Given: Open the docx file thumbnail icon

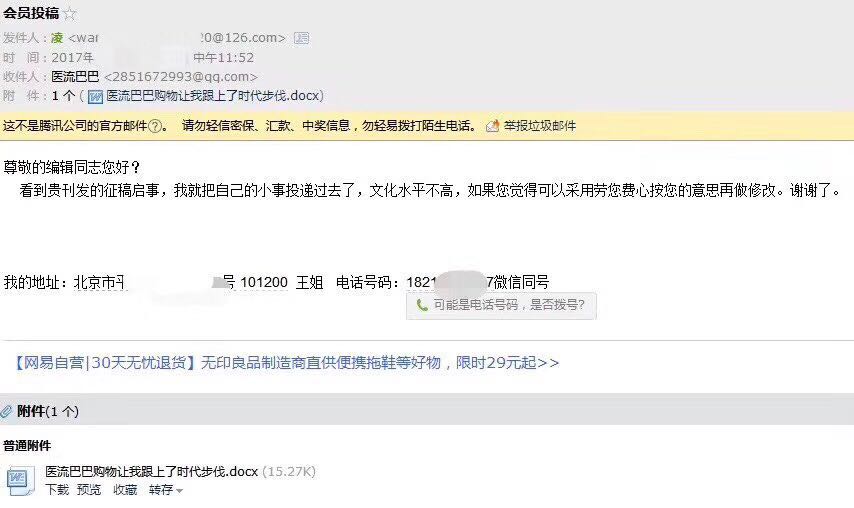Looking at the screenshot, I should [20, 480].
